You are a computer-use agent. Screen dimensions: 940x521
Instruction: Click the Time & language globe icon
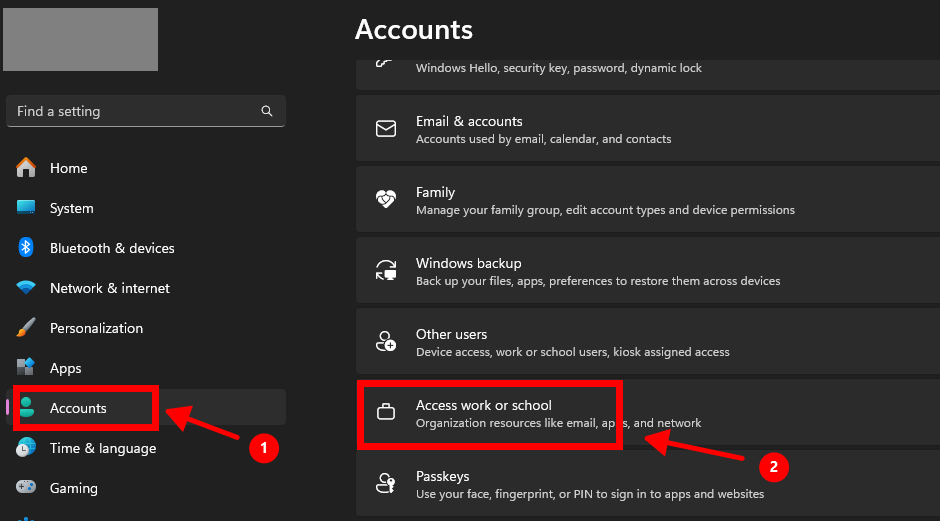(26, 448)
